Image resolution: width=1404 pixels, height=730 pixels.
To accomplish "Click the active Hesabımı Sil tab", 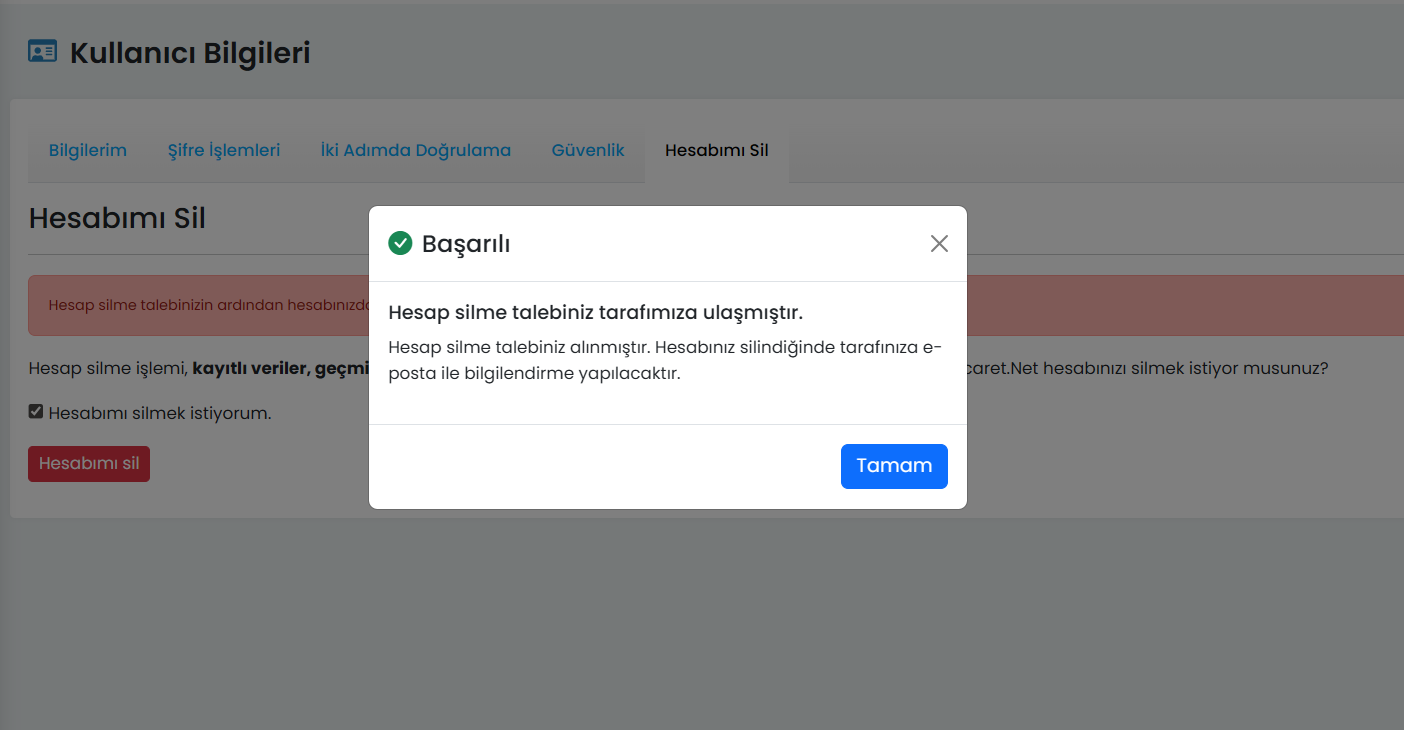I will click(716, 151).
